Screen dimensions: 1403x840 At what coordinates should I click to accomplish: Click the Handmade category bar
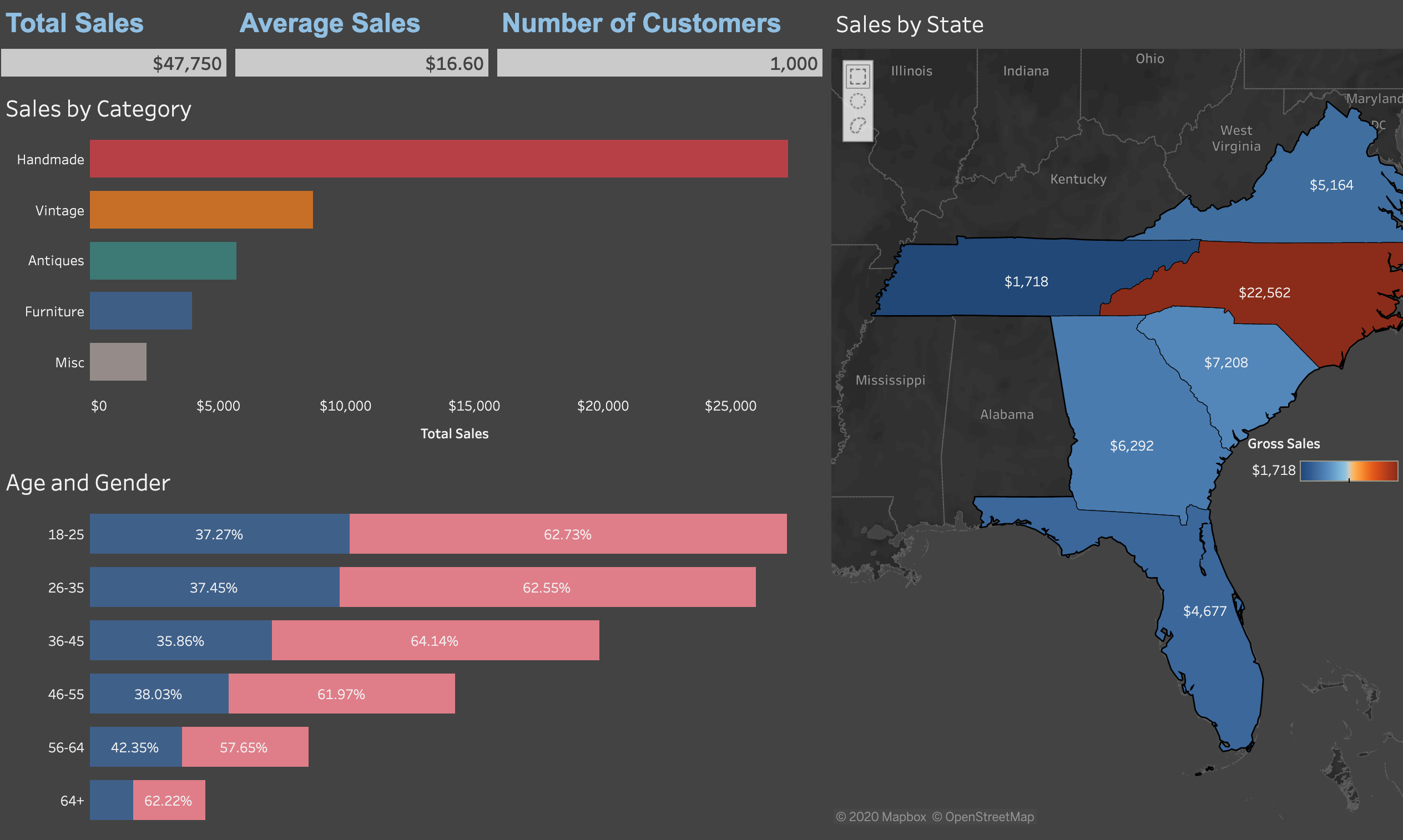coord(438,159)
